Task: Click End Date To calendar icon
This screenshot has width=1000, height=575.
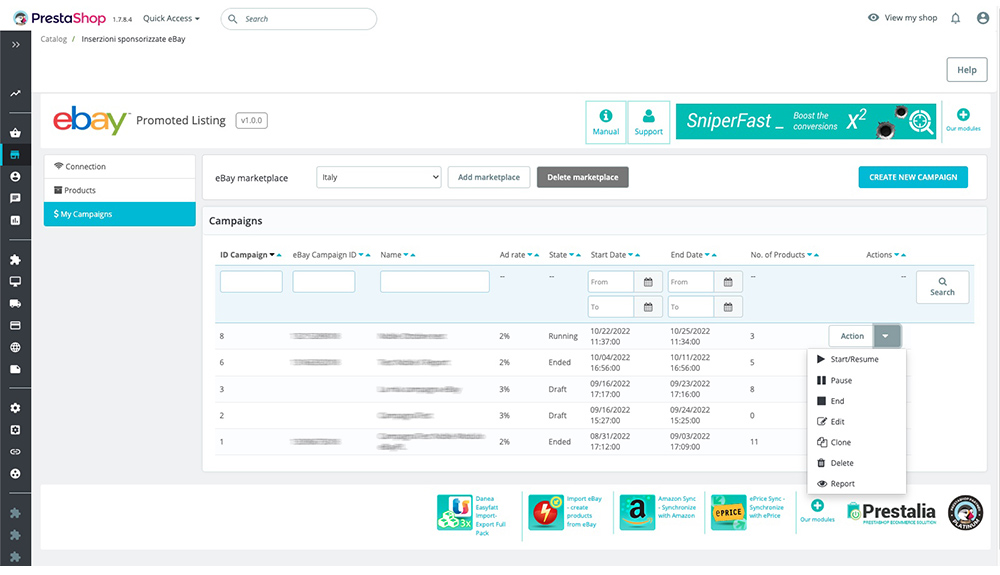Action: pos(729,307)
